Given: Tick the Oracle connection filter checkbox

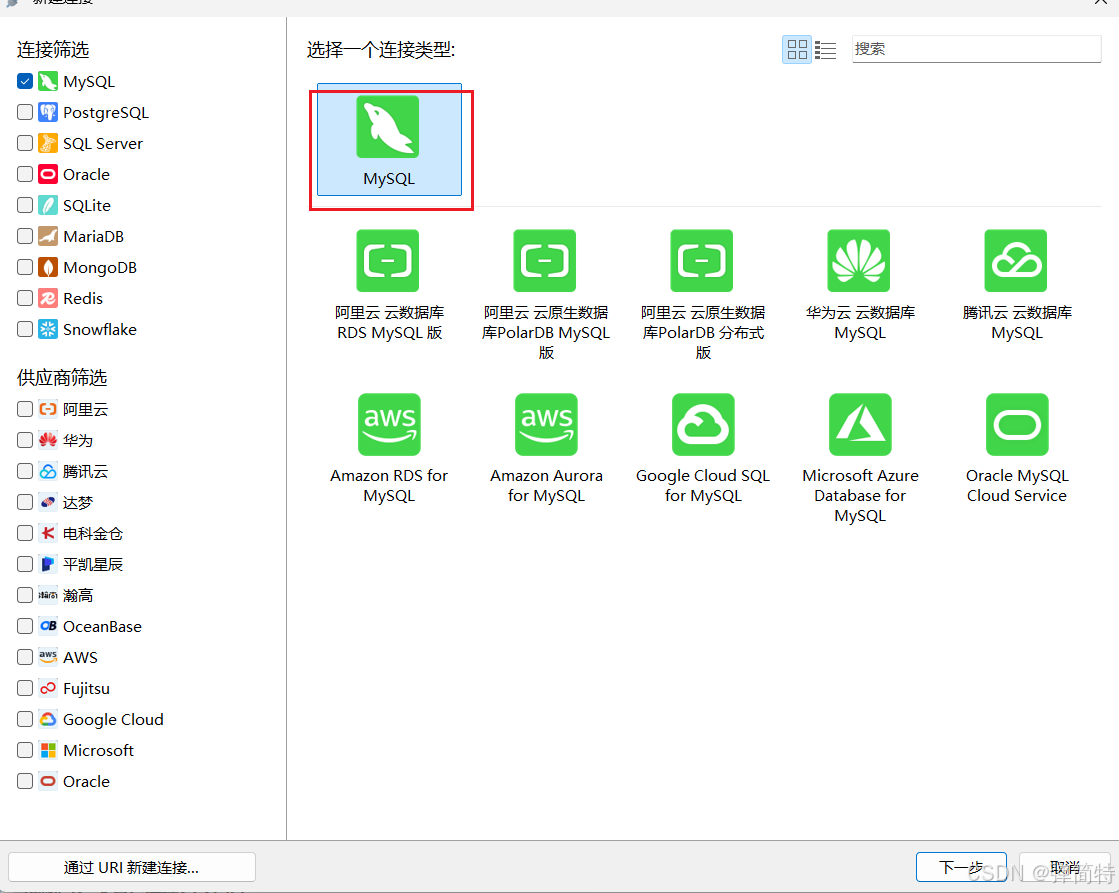Looking at the screenshot, I should pyautogui.click(x=25, y=174).
